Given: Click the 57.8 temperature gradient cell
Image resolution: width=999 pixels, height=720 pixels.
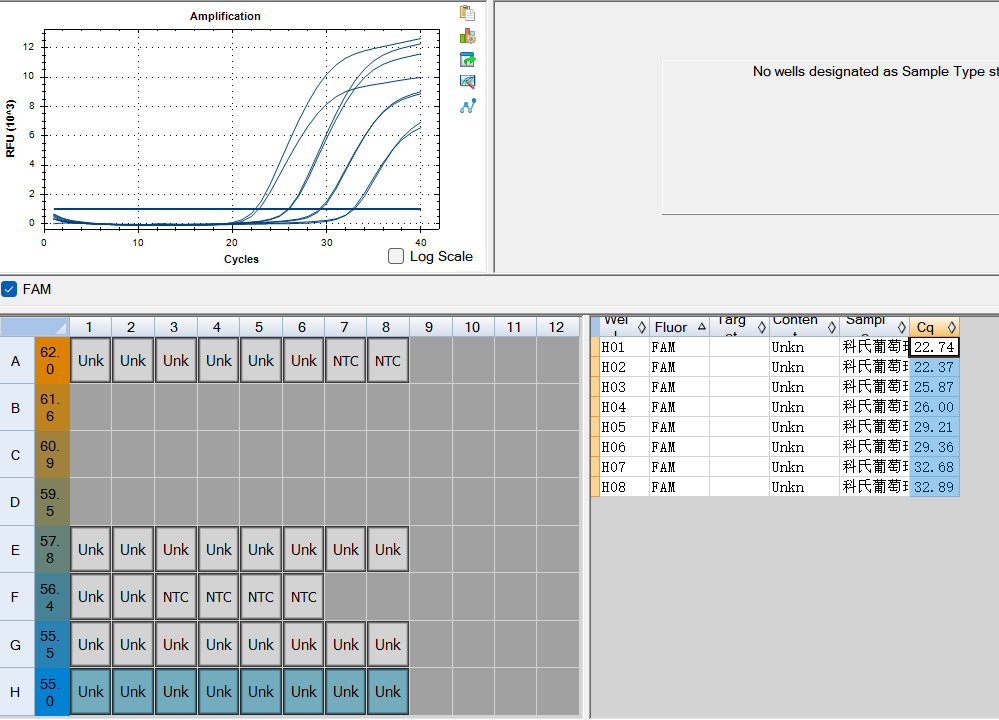Looking at the screenshot, I should 51,550.
